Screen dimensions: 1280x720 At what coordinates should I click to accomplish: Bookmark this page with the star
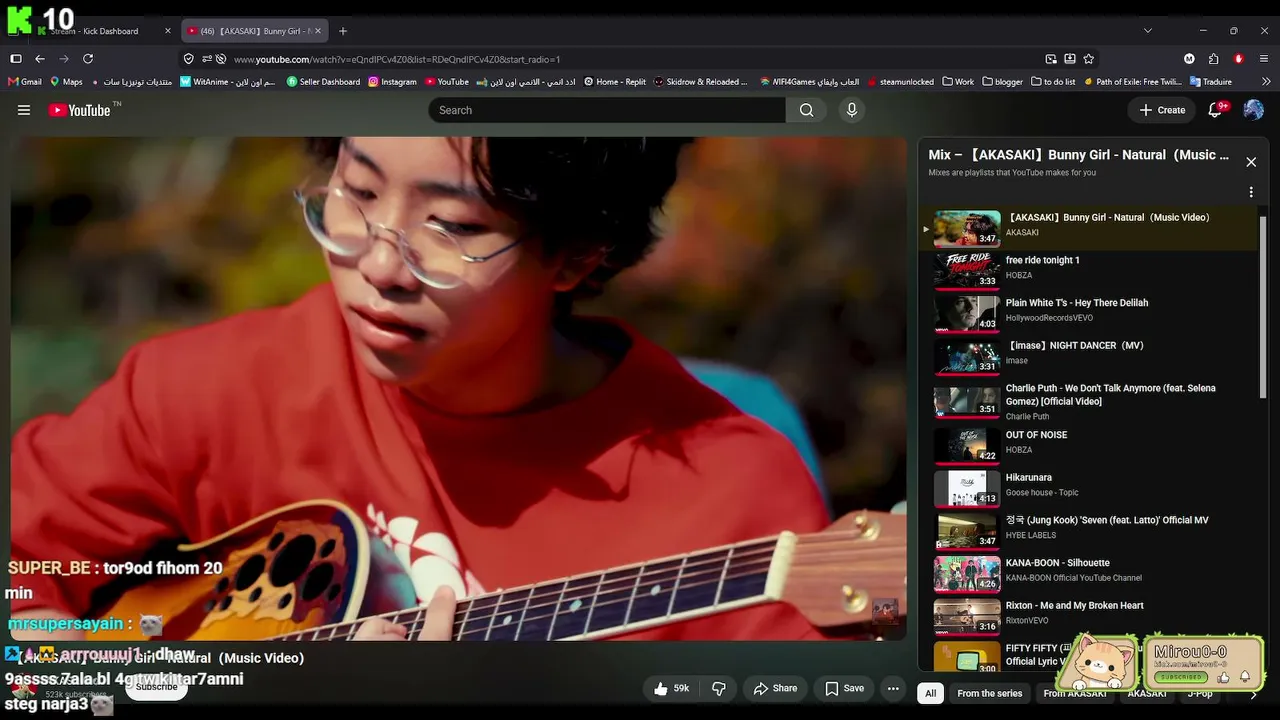click(x=1089, y=59)
